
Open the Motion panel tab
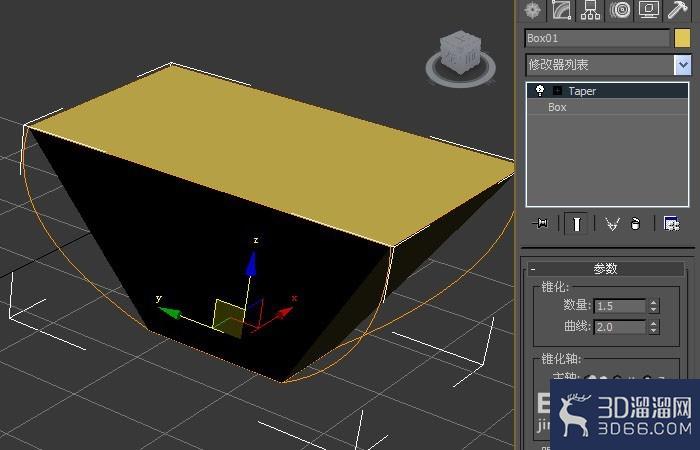click(620, 10)
